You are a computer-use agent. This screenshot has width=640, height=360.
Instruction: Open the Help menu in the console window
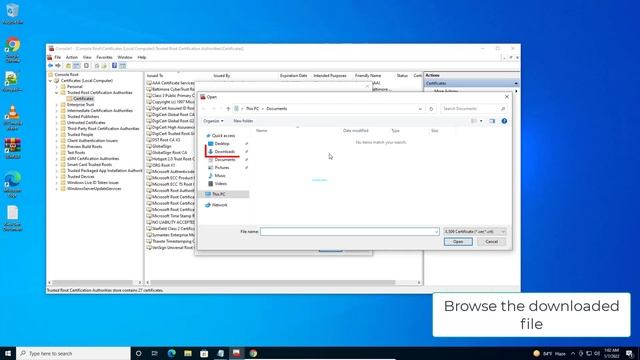click(142, 58)
